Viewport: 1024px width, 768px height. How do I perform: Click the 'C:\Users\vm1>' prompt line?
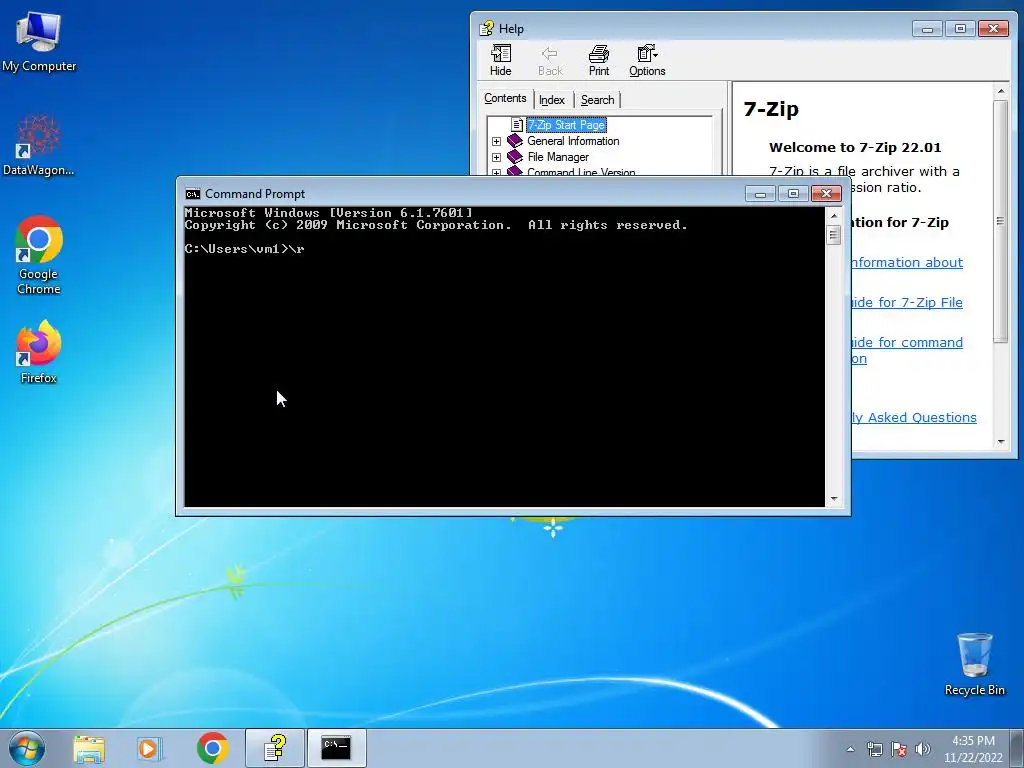[244, 249]
